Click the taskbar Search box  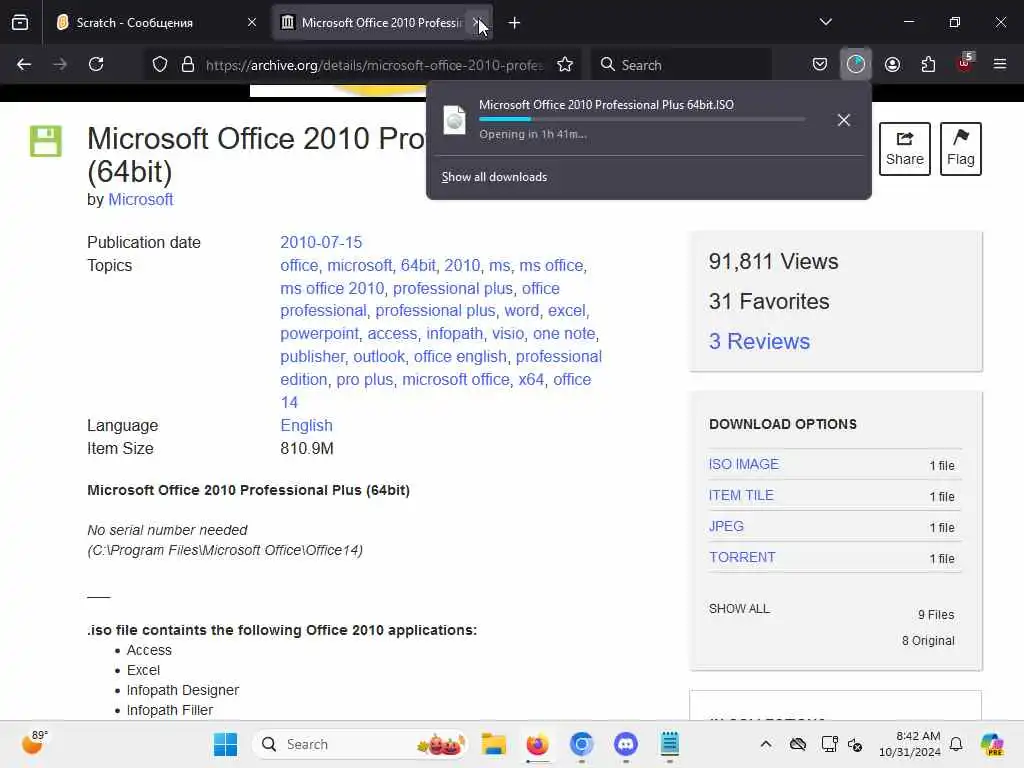pyautogui.click(x=360, y=744)
